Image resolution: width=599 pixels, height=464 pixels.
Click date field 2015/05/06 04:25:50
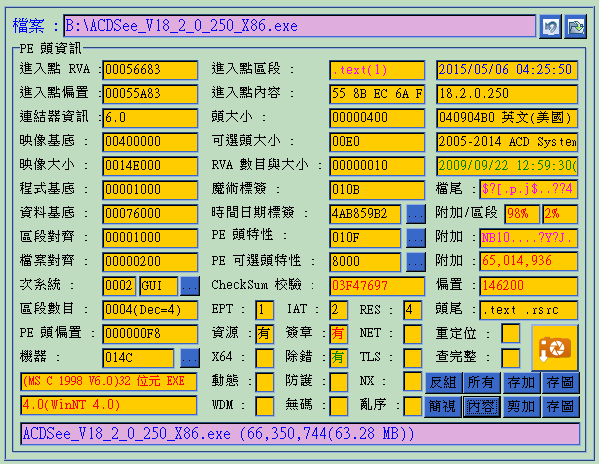507,70
